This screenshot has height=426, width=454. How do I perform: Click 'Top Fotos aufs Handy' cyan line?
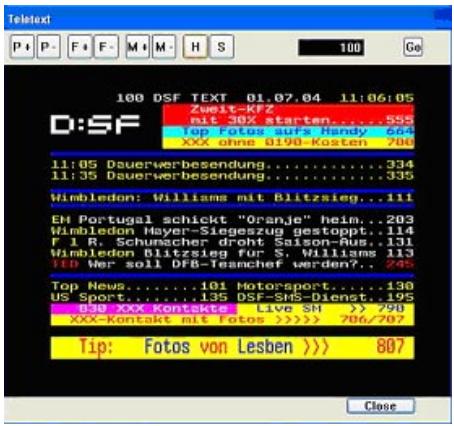(288, 131)
